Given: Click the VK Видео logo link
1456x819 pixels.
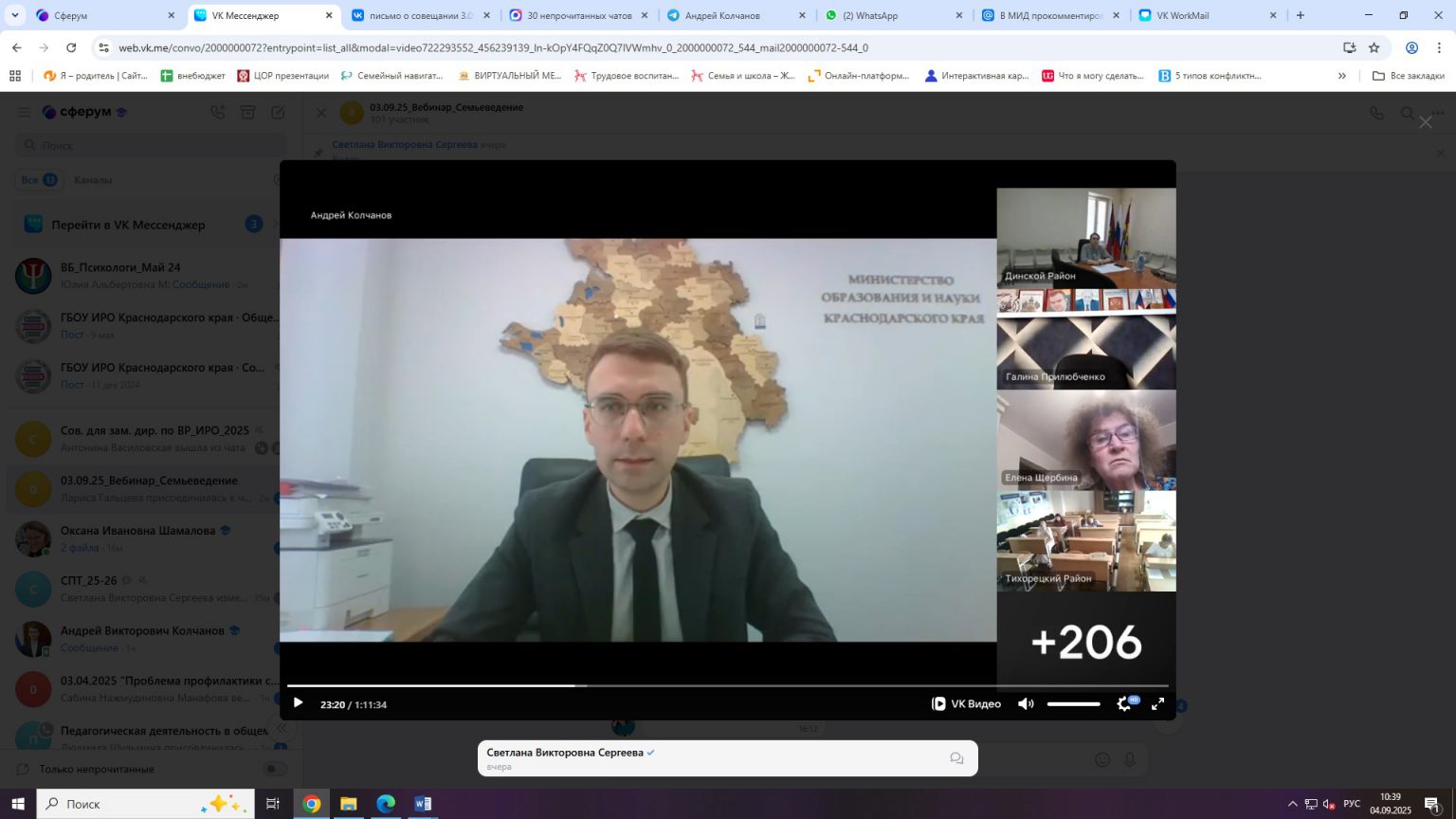Looking at the screenshot, I should (966, 703).
